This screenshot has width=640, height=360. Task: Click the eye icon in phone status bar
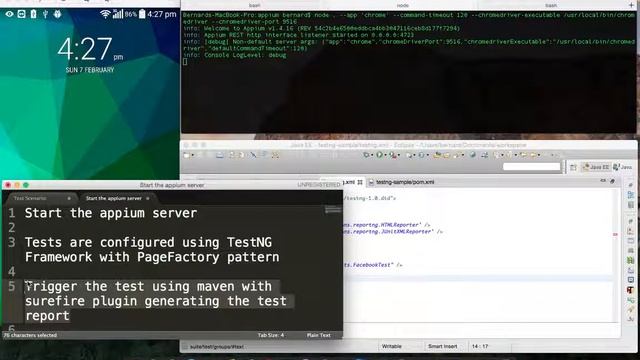pyautogui.click(x=9, y=14)
